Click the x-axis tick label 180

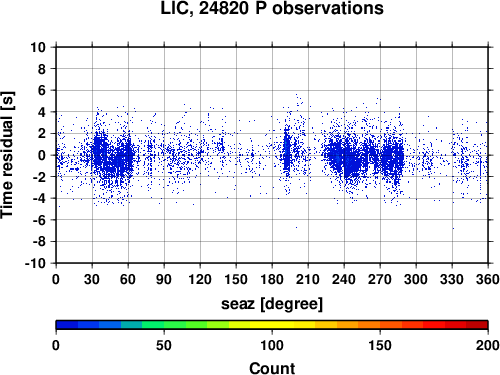pos(272,279)
